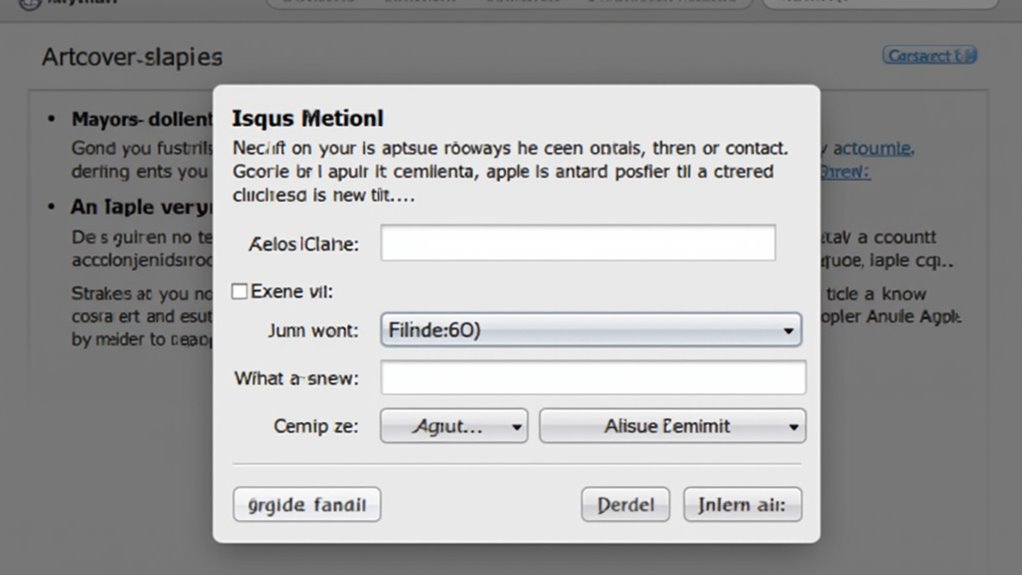Image resolution: width=1022 pixels, height=575 pixels.
Task: Click the search field in top toolbar
Action: click(880, 3)
